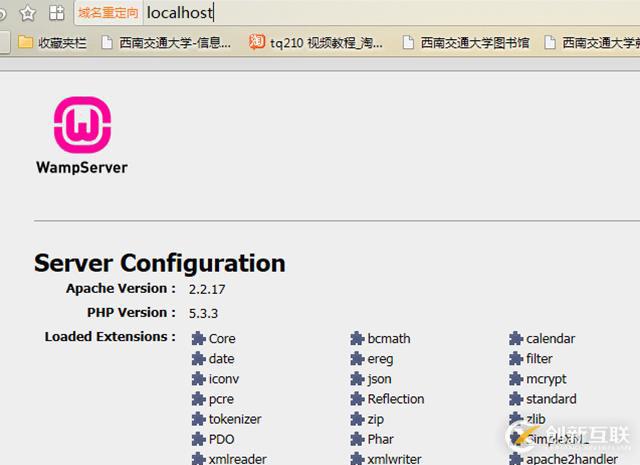
Task: Click the puzzle icon next to zip
Action: [x=357, y=419]
